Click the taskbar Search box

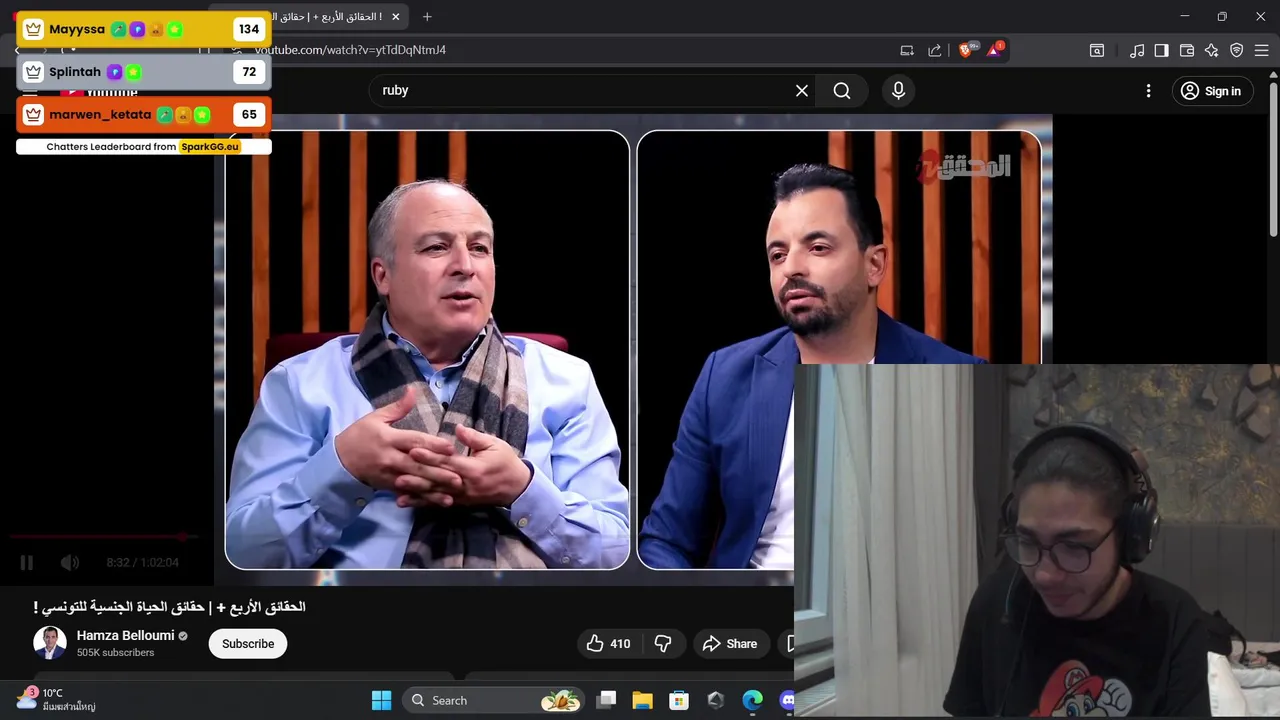(x=494, y=701)
